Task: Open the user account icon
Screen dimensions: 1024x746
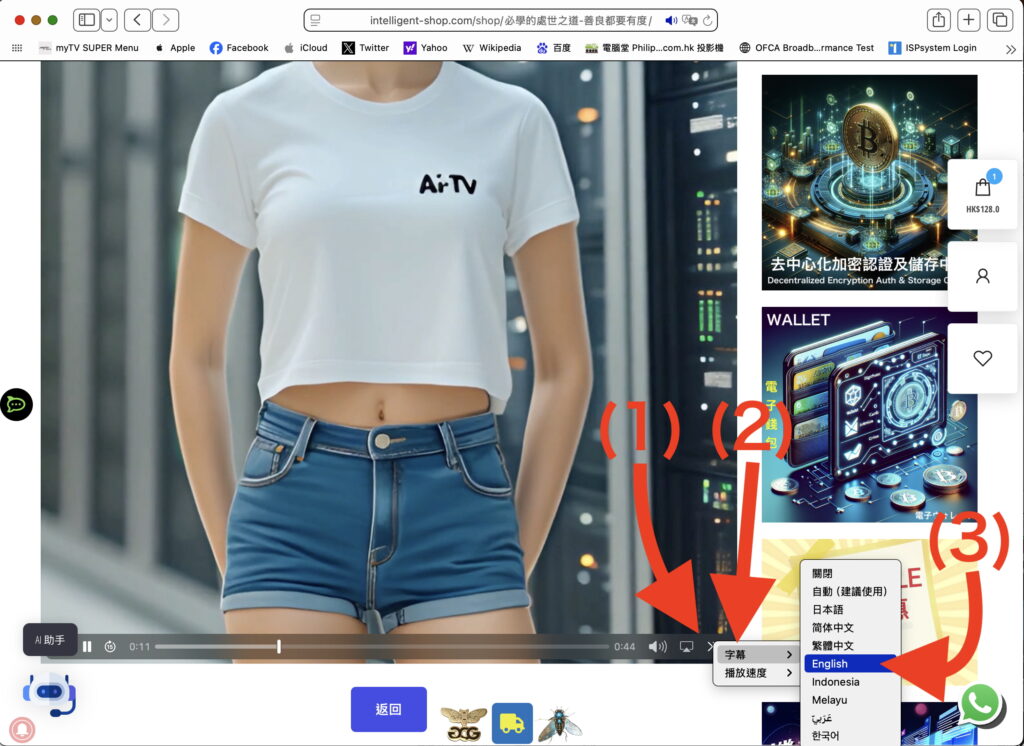Action: pyautogui.click(x=982, y=276)
